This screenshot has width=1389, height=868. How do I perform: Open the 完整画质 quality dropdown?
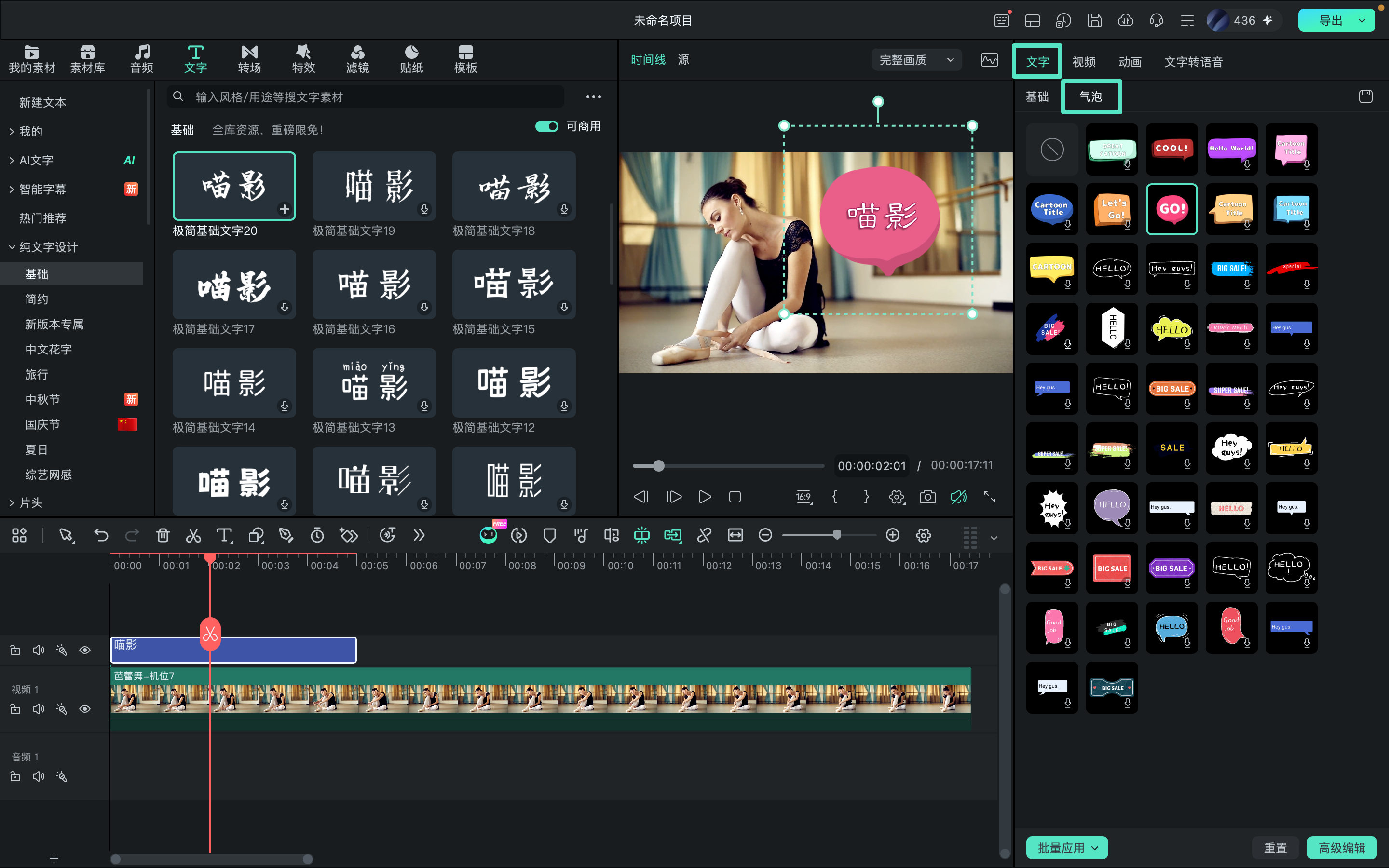tap(917, 60)
